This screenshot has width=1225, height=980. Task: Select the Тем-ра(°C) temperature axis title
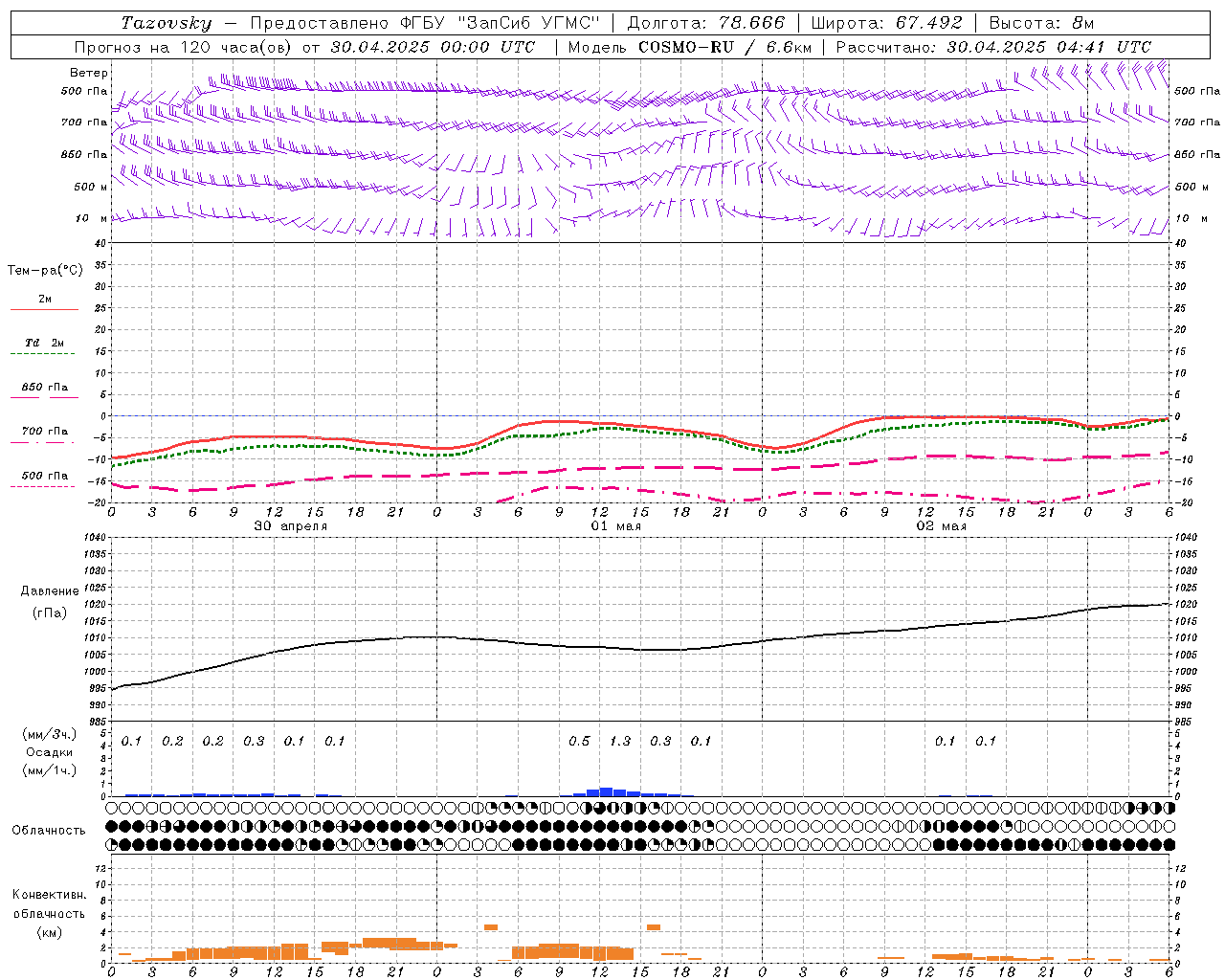coord(45,271)
